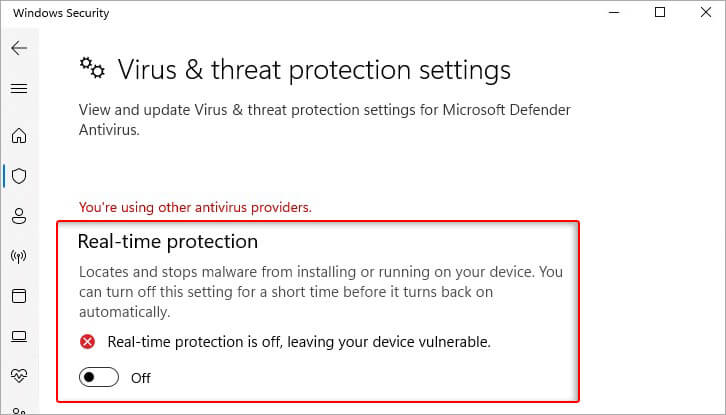Open Firewall & network protection icon

click(19, 256)
